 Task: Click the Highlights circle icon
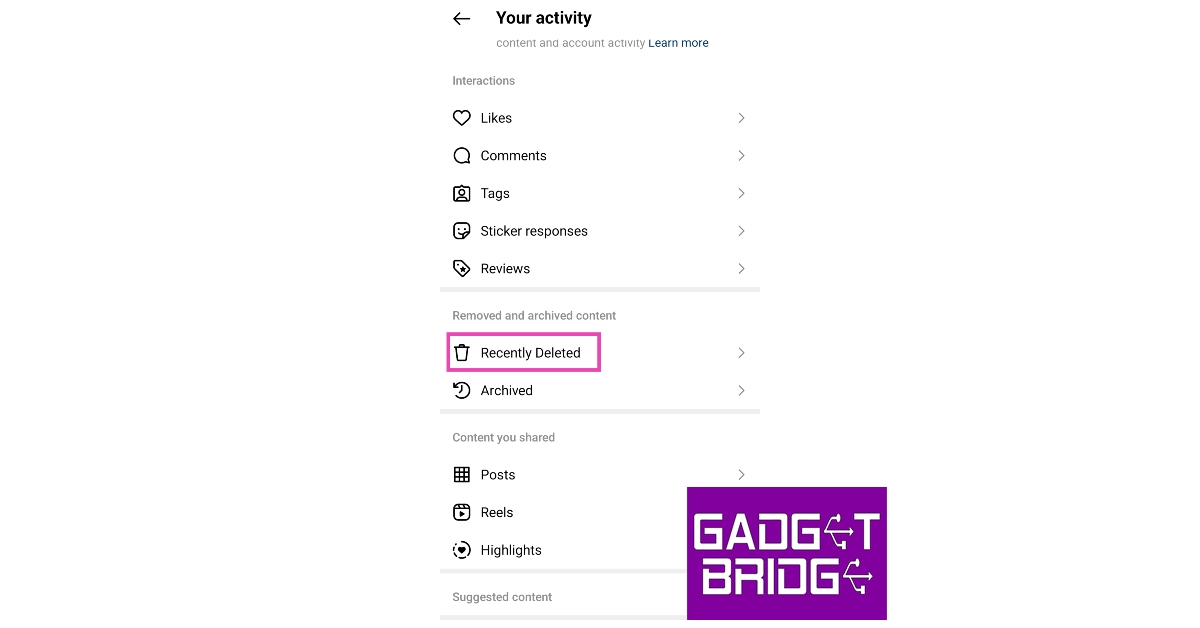point(461,550)
